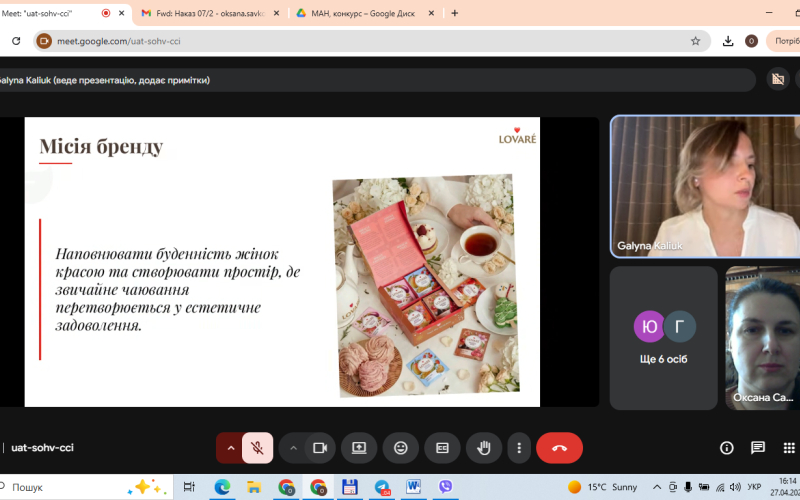Screen dimensions: 800x500
Task: Toggle the camera on or off
Action: coord(320,448)
